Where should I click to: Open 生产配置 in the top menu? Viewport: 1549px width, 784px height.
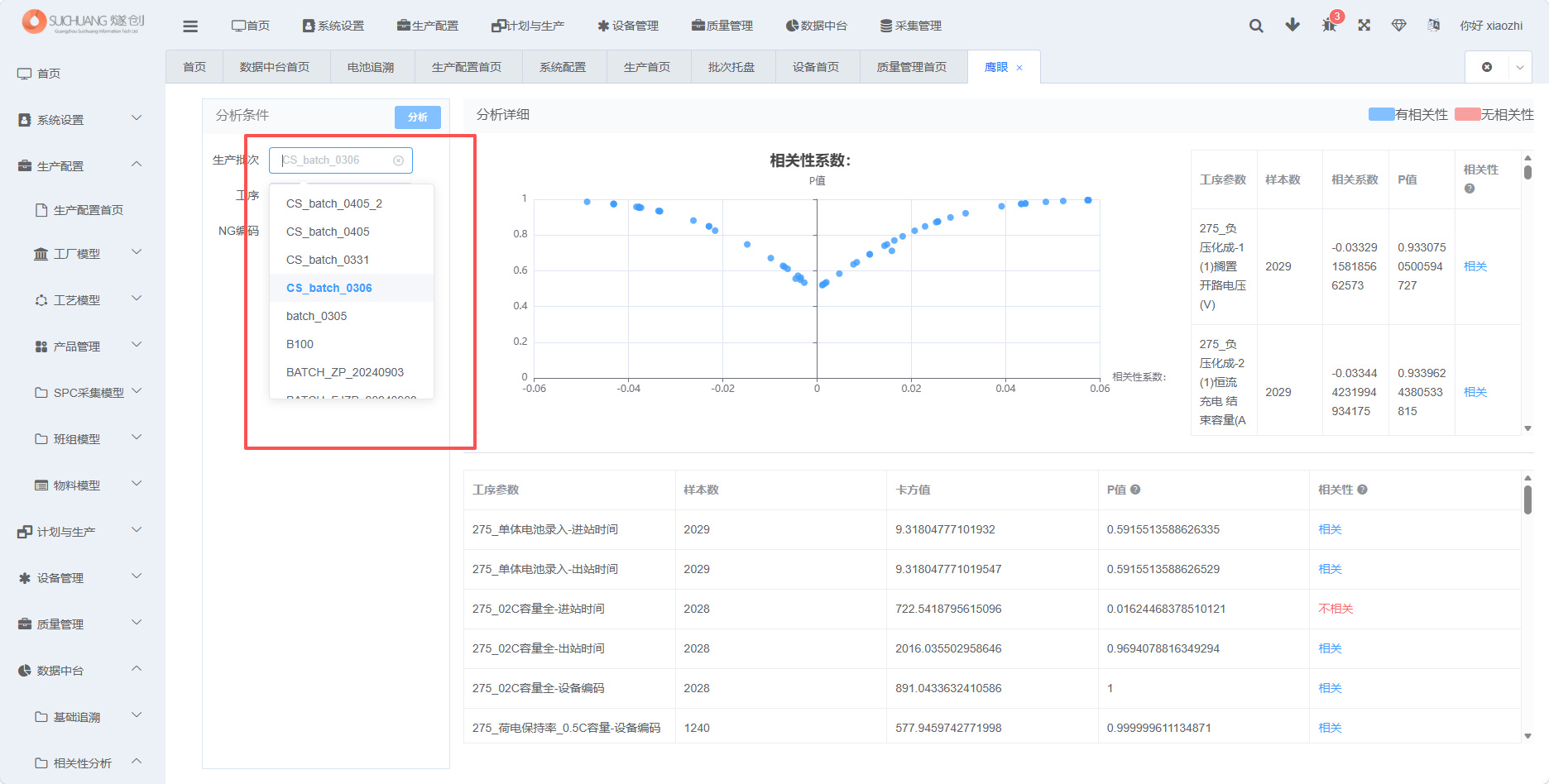click(427, 26)
